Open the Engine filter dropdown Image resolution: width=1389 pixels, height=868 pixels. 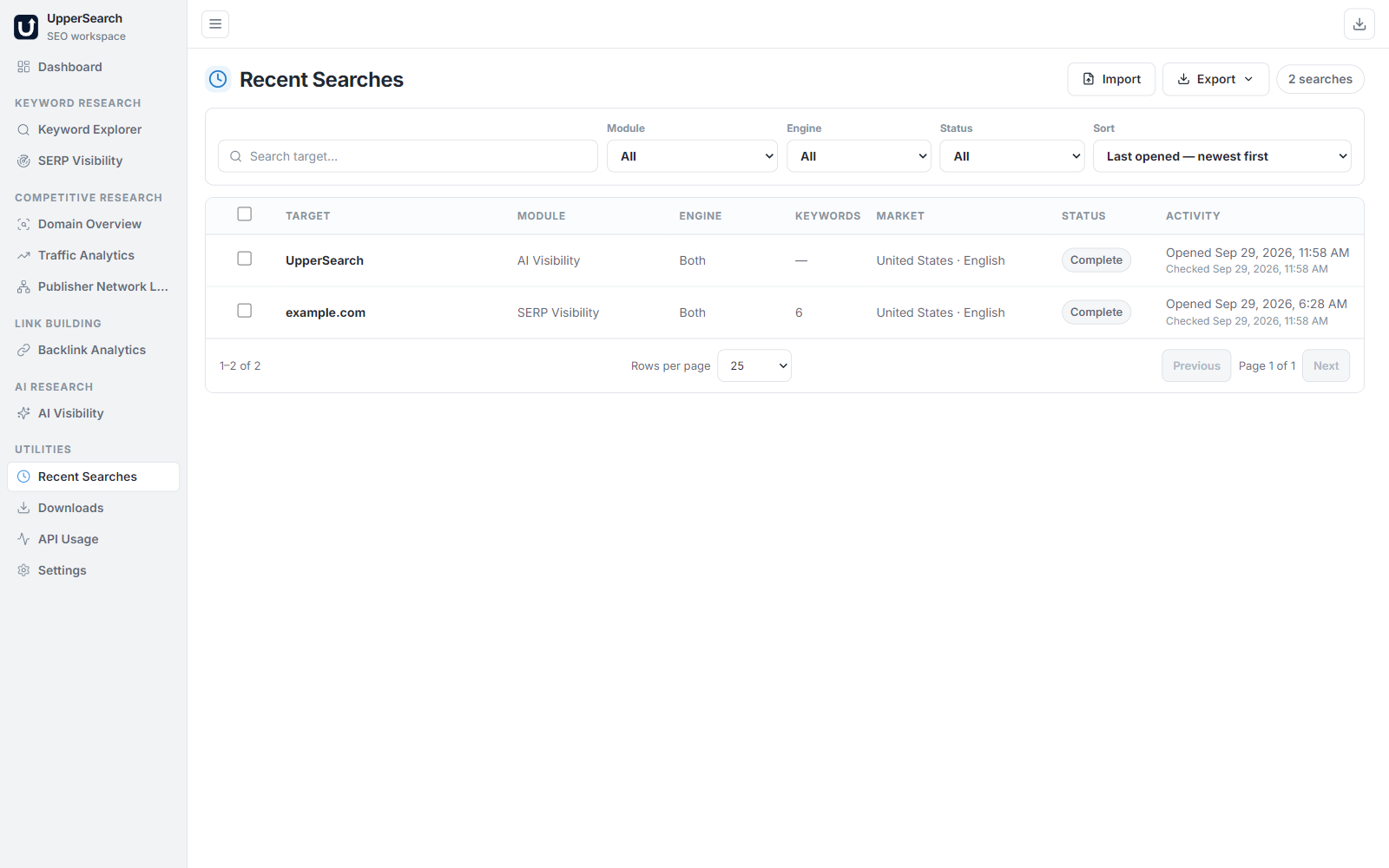[859, 156]
